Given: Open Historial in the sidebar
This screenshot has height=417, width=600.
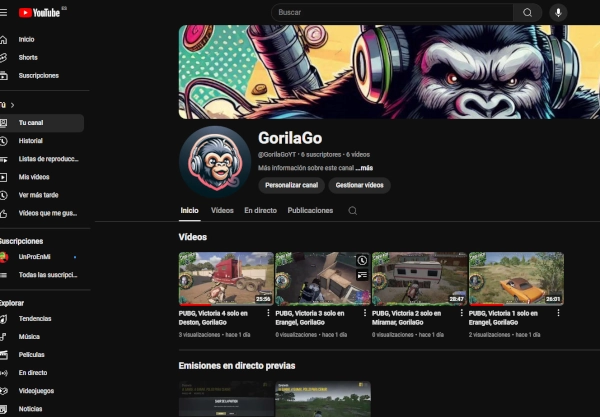Looking at the screenshot, I should 30,141.
